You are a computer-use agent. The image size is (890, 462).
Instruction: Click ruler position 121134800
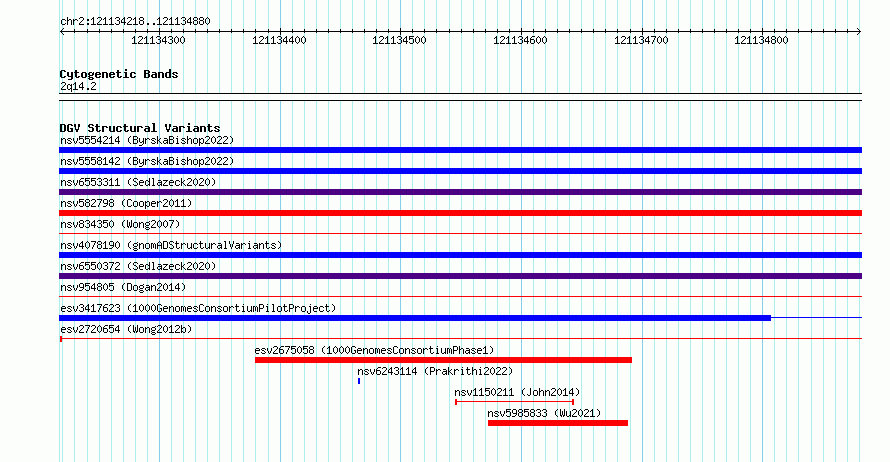click(761, 40)
